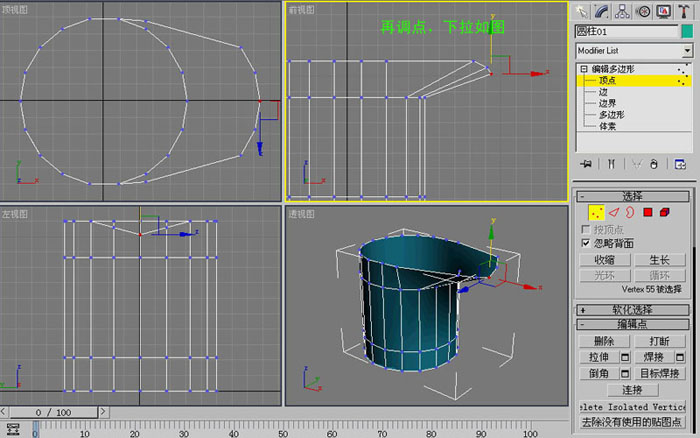Select Element sub-object level icon

(x=665, y=213)
